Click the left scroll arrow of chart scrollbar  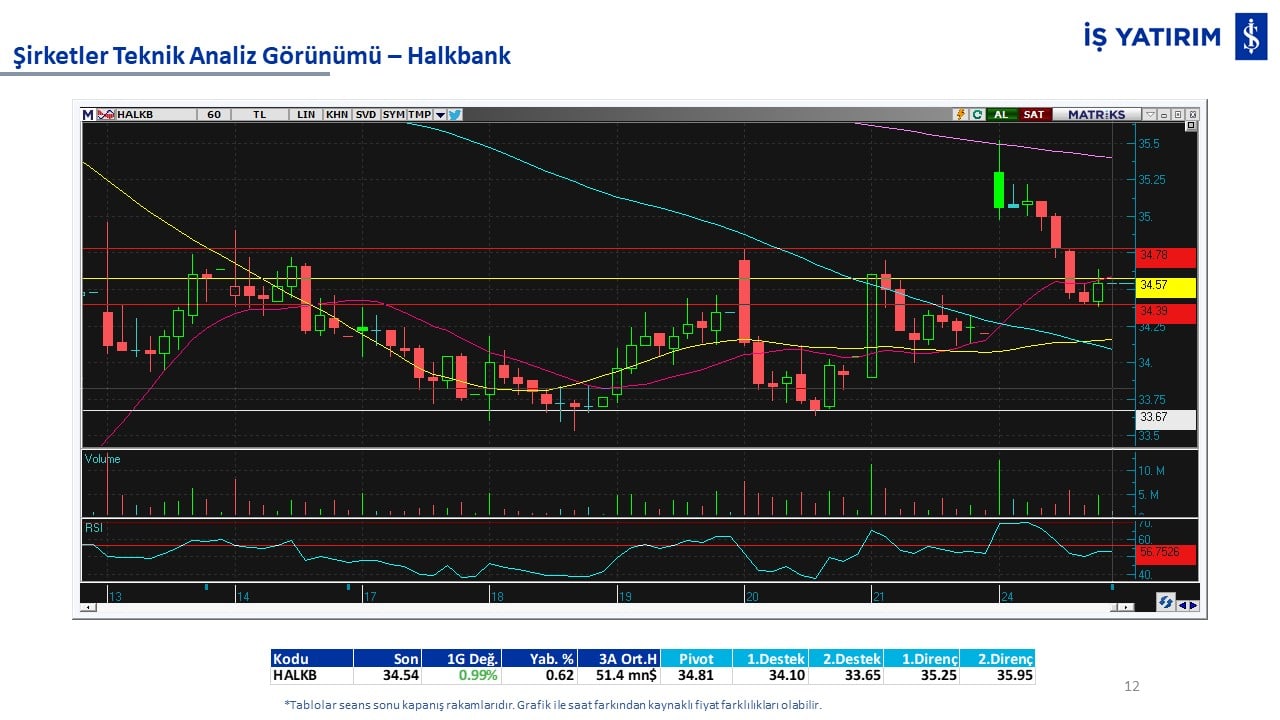point(89,607)
